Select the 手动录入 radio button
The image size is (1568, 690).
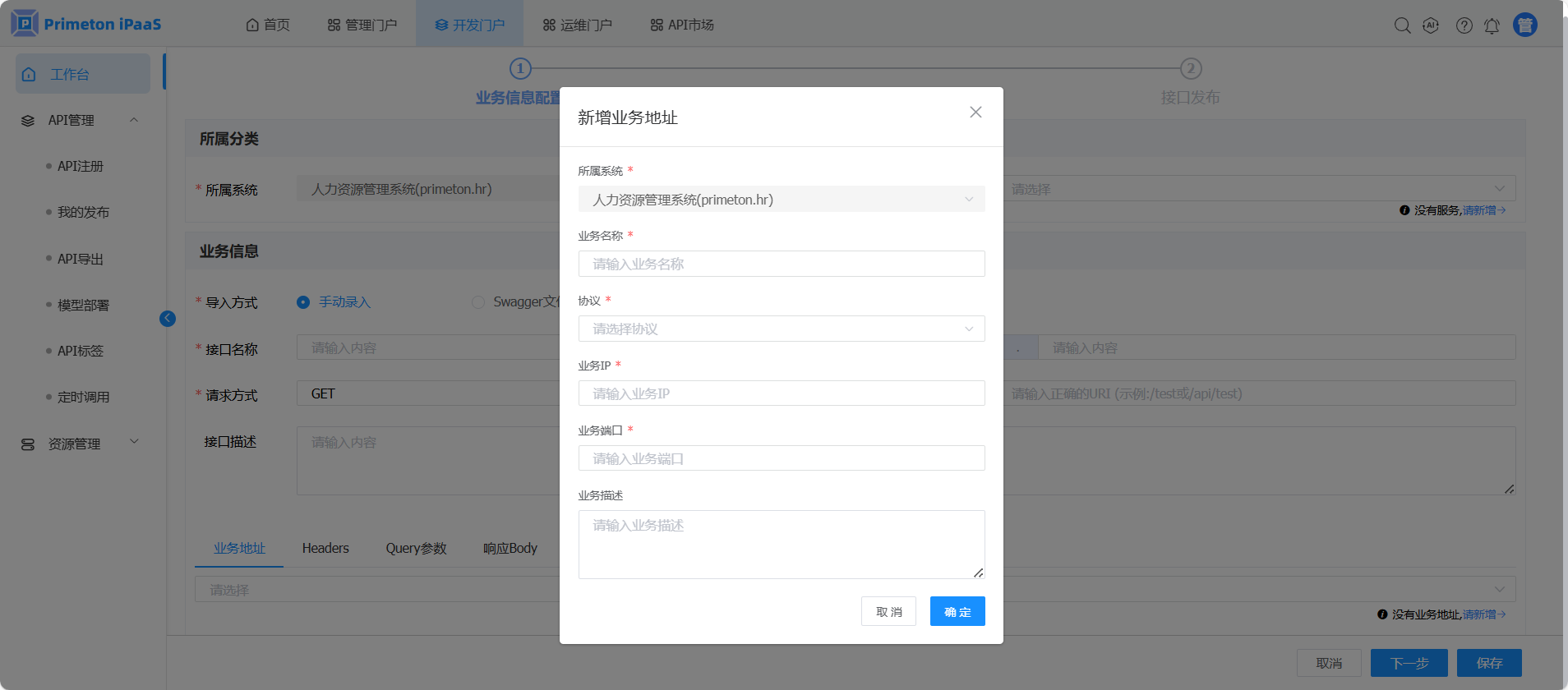303,302
